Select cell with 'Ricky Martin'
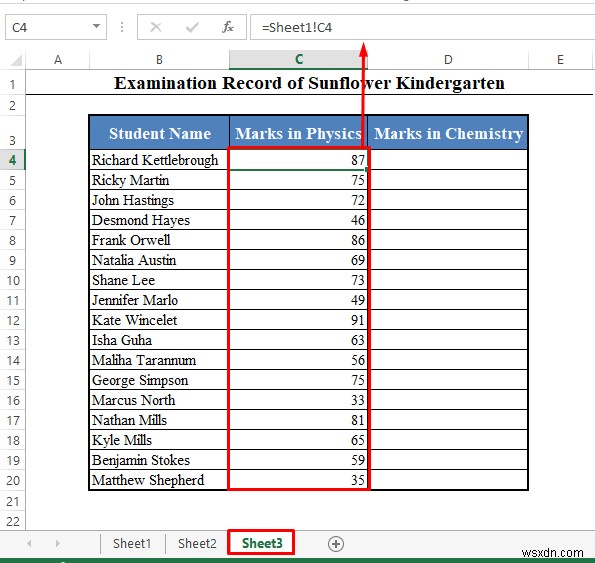 [159, 180]
